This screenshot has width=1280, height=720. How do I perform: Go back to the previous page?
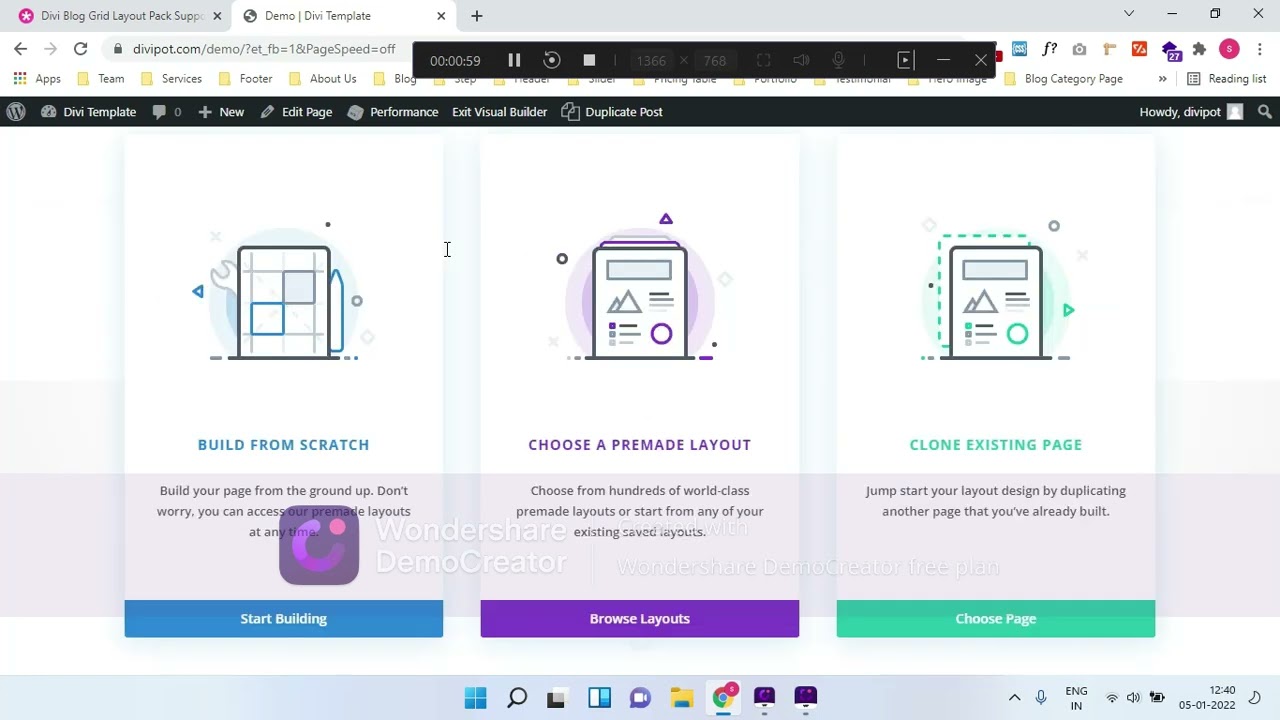21,49
